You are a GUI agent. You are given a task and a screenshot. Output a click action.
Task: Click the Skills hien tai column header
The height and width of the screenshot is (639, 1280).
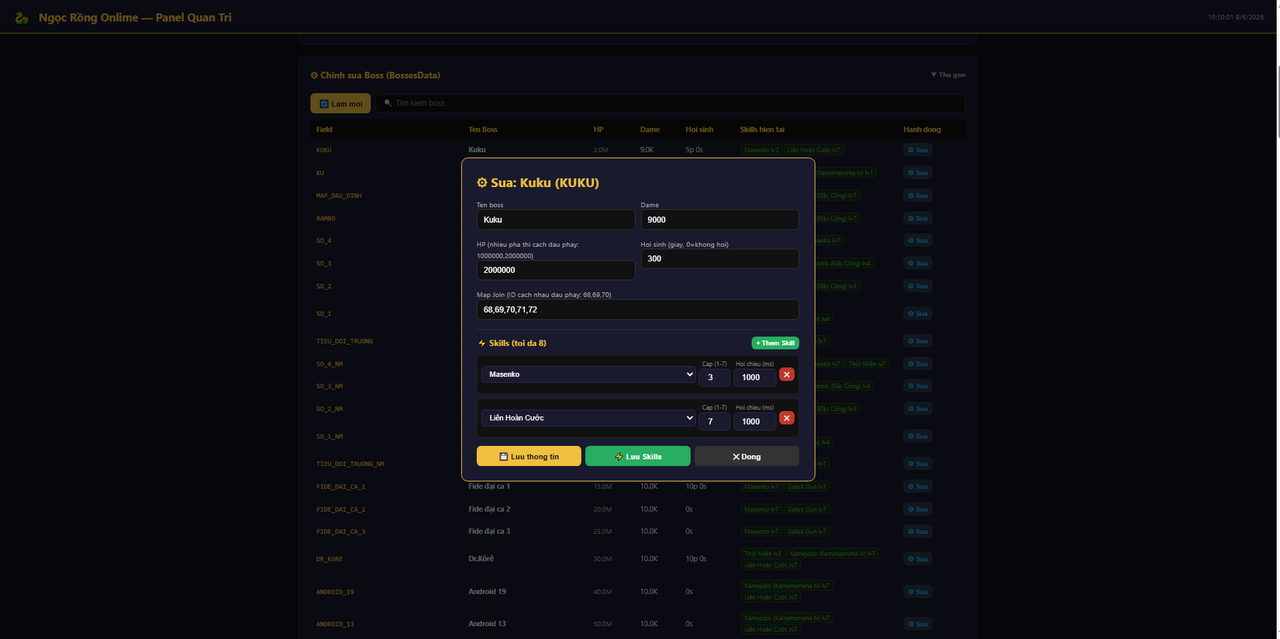tap(762, 129)
